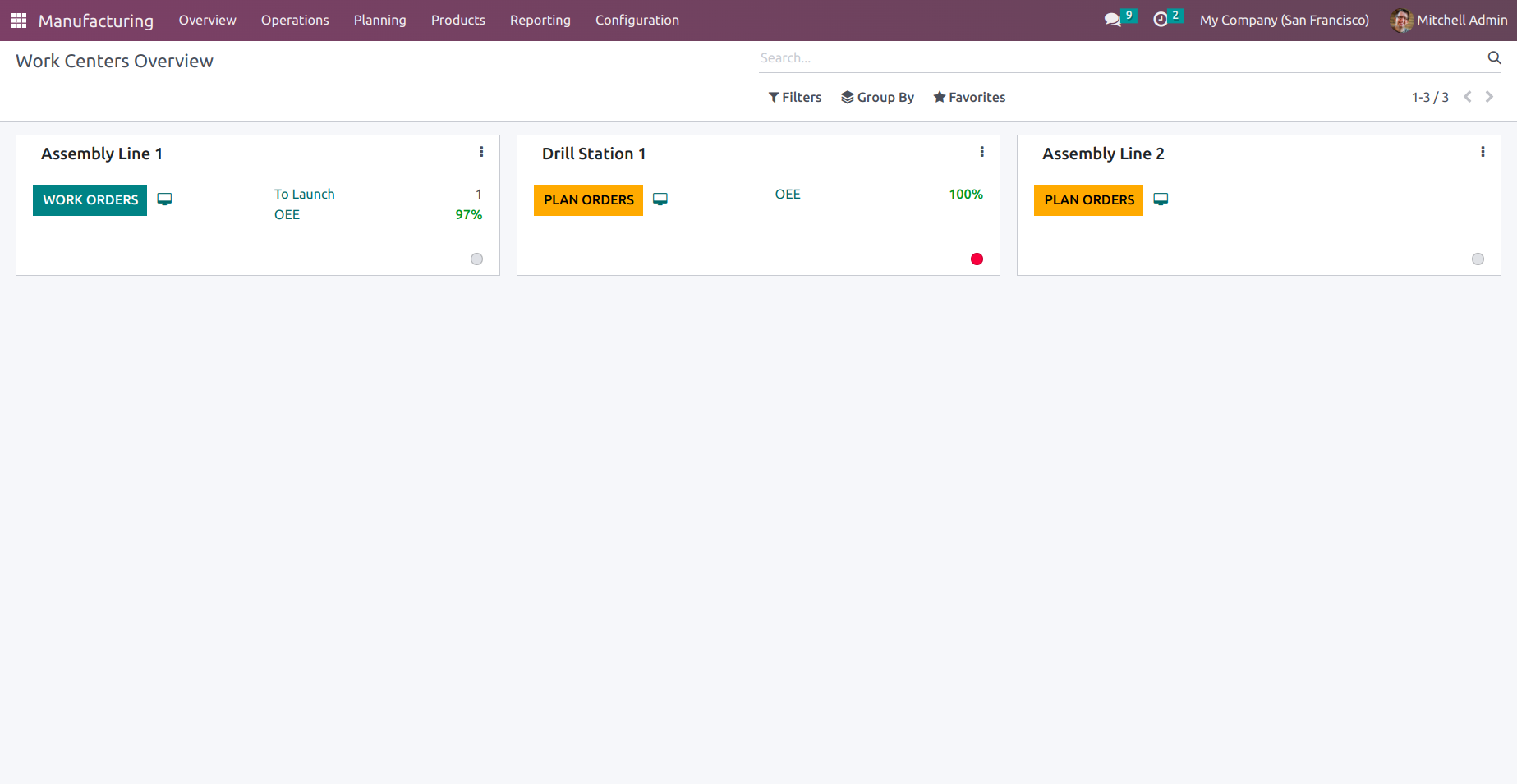Open the Configuration menu
This screenshot has width=1517, height=784.
pos(637,20)
